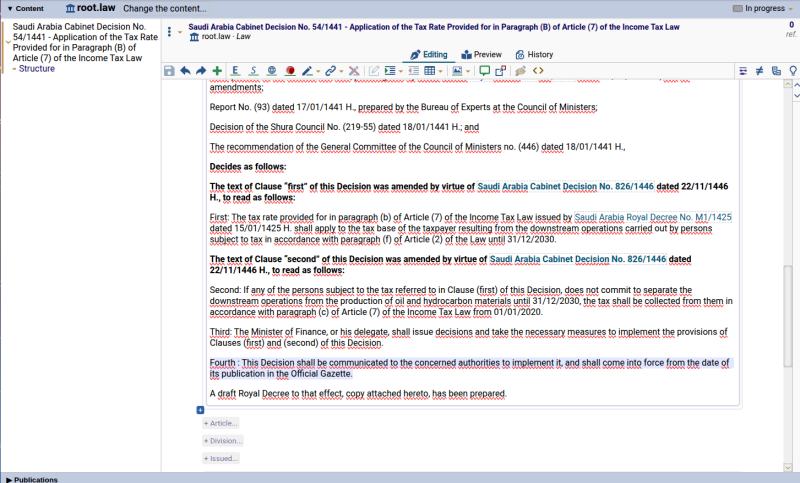This screenshot has height=483, width=800.
Task: Click Change the content... in header
Action: click(165, 9)
